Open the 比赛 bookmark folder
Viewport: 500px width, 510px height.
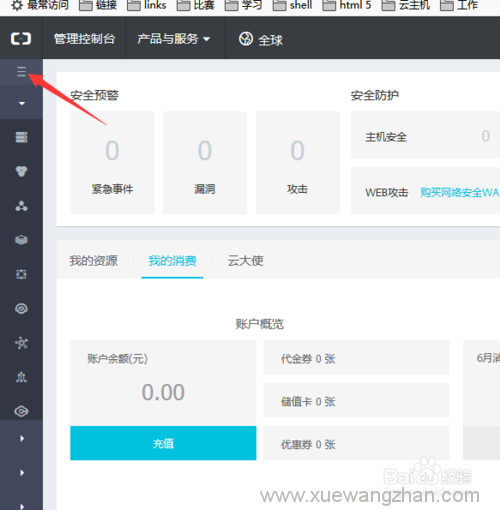tap(195, 5)
